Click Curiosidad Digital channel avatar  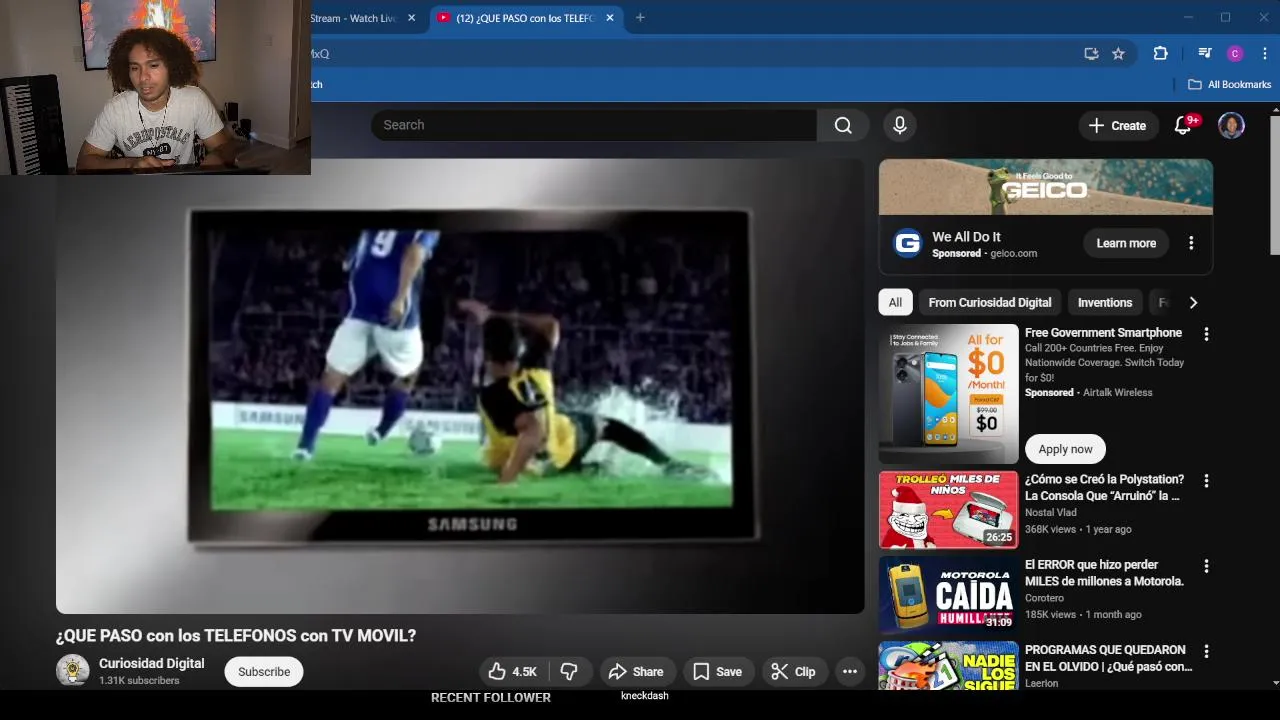pos(73,671)
